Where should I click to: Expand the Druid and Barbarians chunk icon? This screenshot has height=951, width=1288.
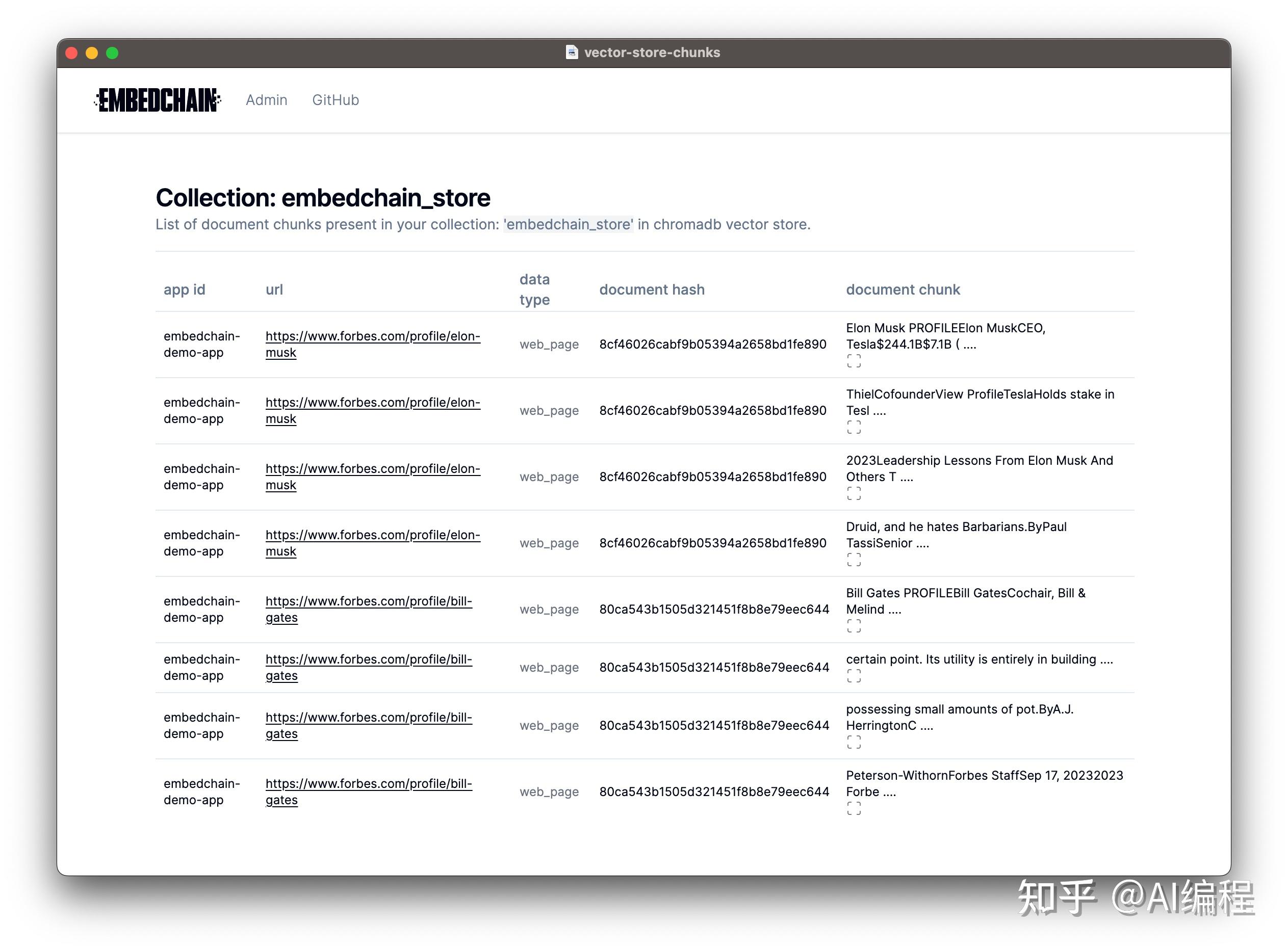[854, 560]
